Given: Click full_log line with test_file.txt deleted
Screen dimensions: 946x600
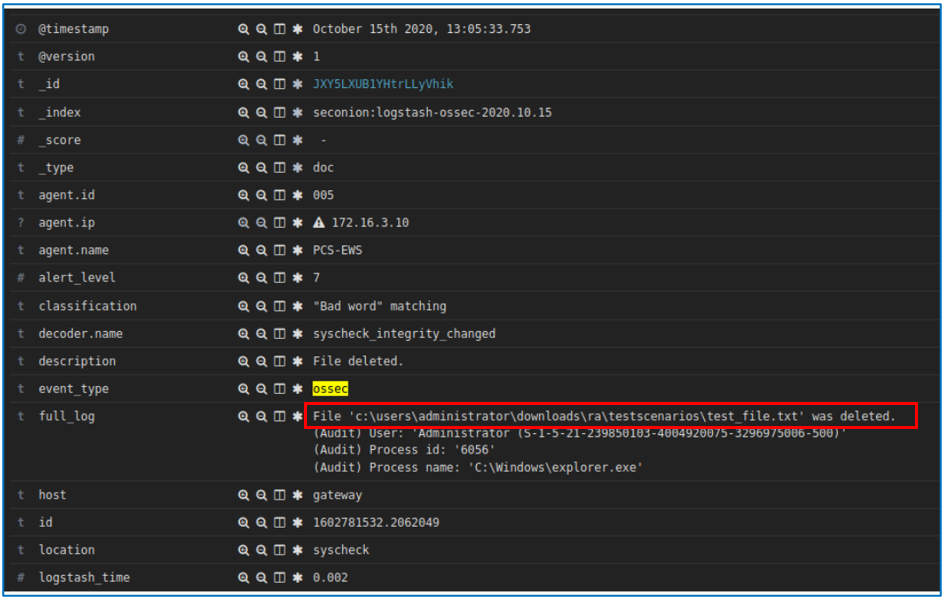Looking at the screenshot, I should [605, 417].
